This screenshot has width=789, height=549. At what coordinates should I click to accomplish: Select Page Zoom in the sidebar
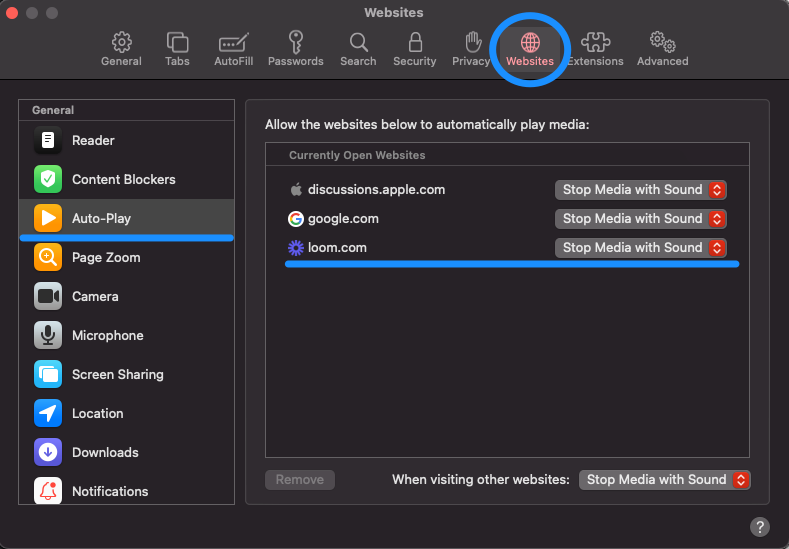pos(106,258)
